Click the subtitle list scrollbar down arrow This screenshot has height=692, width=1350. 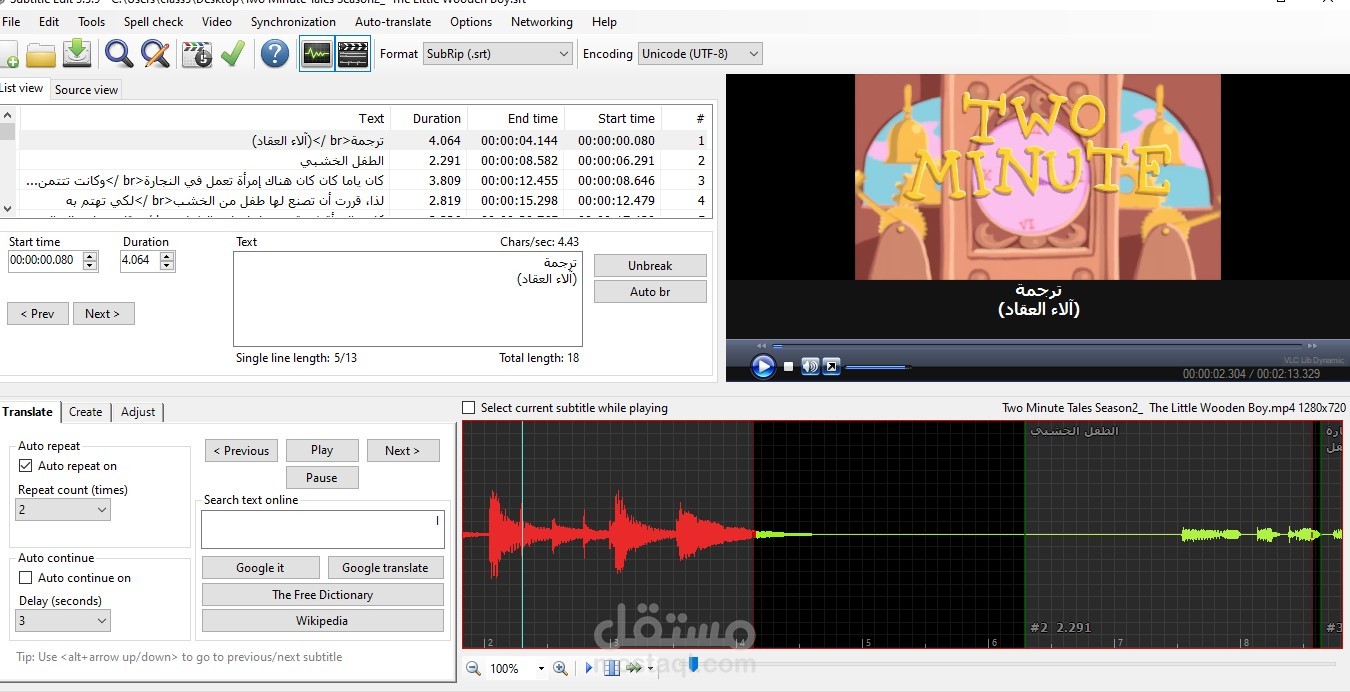(x=8, y=209)
